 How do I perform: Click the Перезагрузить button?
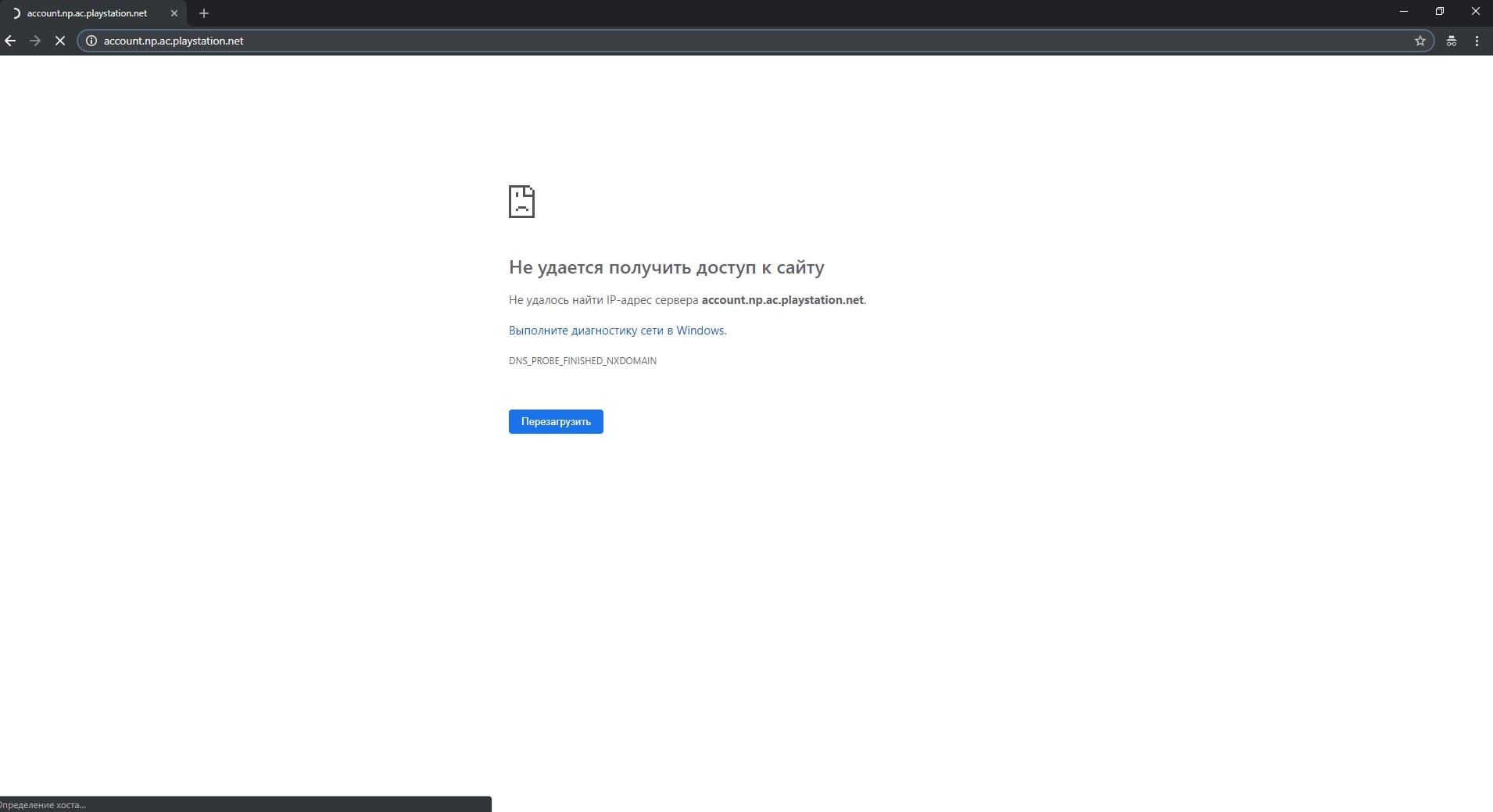click(556, 422)
